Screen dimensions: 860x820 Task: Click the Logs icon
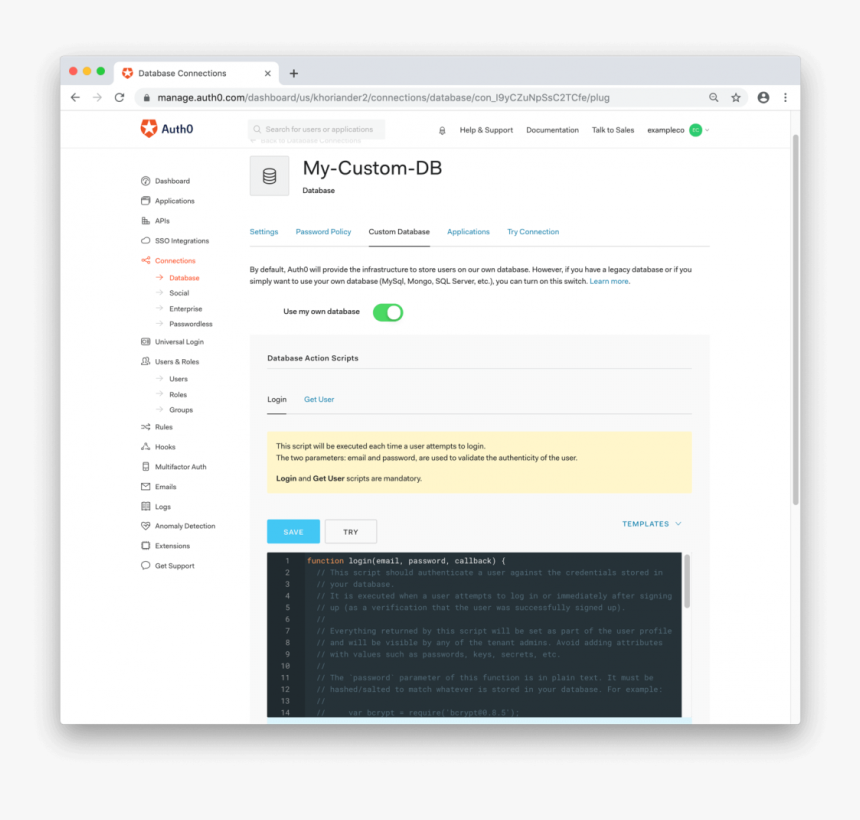pyautogui.click(x=145, y=506)
